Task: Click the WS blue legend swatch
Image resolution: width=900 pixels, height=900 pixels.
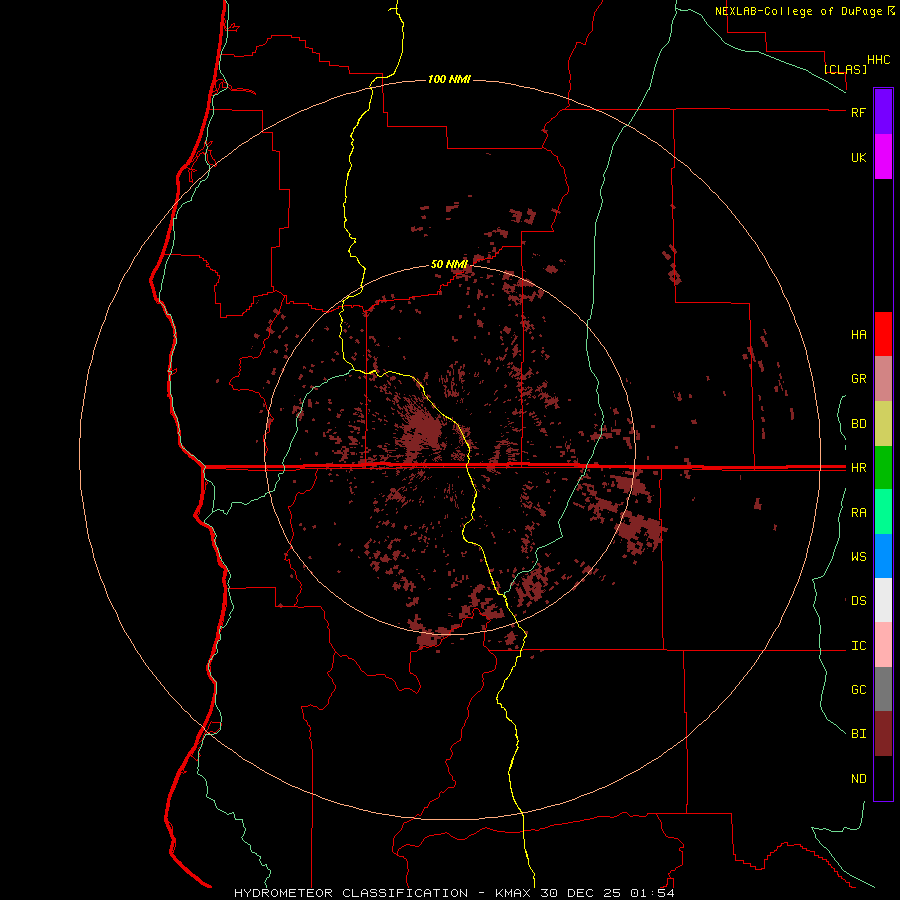Action: click(883, 556)
